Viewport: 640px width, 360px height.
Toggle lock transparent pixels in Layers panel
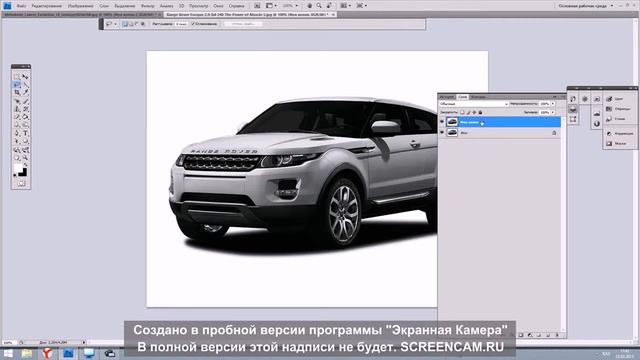[x=462, y=112]
